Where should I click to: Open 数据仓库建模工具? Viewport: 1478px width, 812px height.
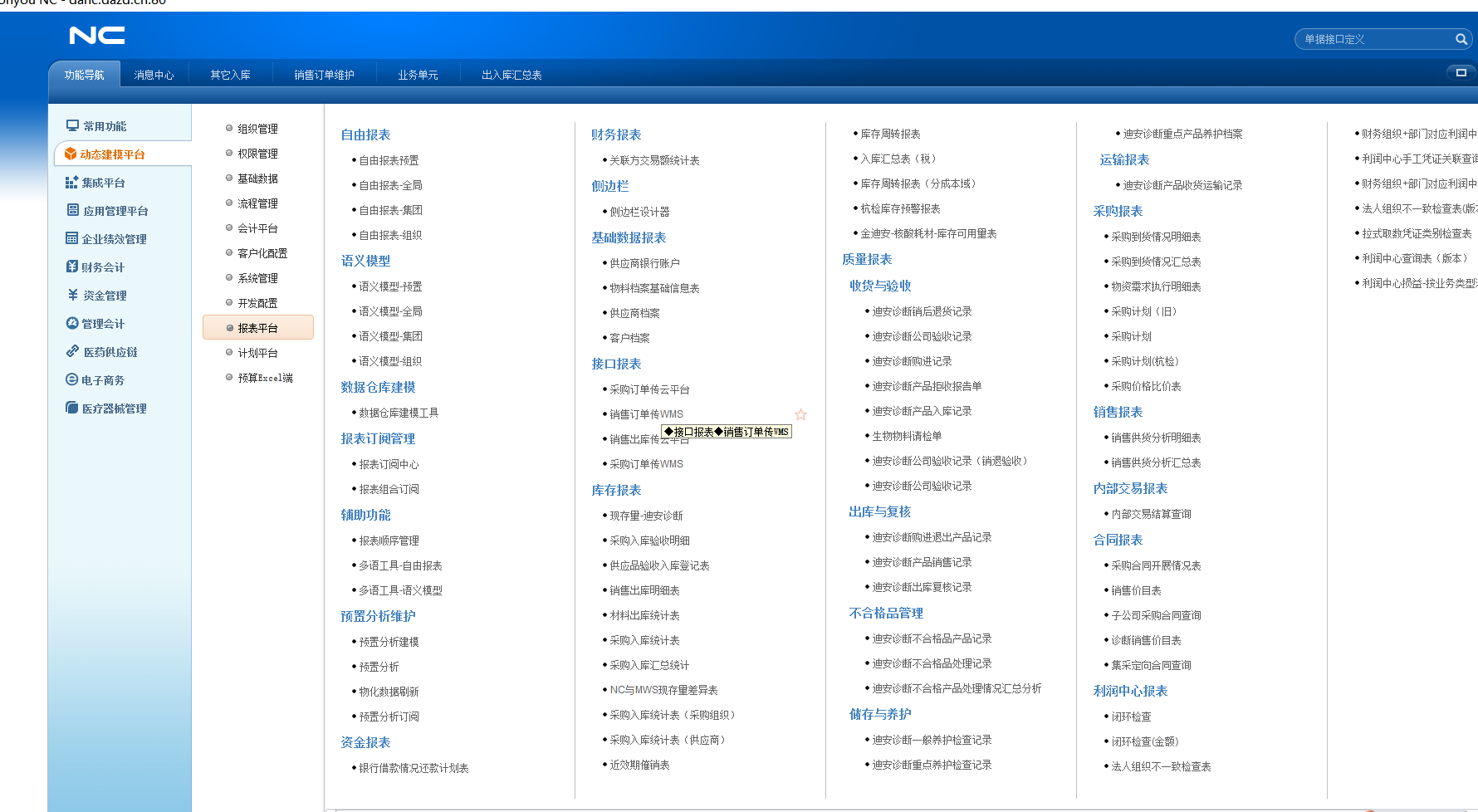coord(399,413)
